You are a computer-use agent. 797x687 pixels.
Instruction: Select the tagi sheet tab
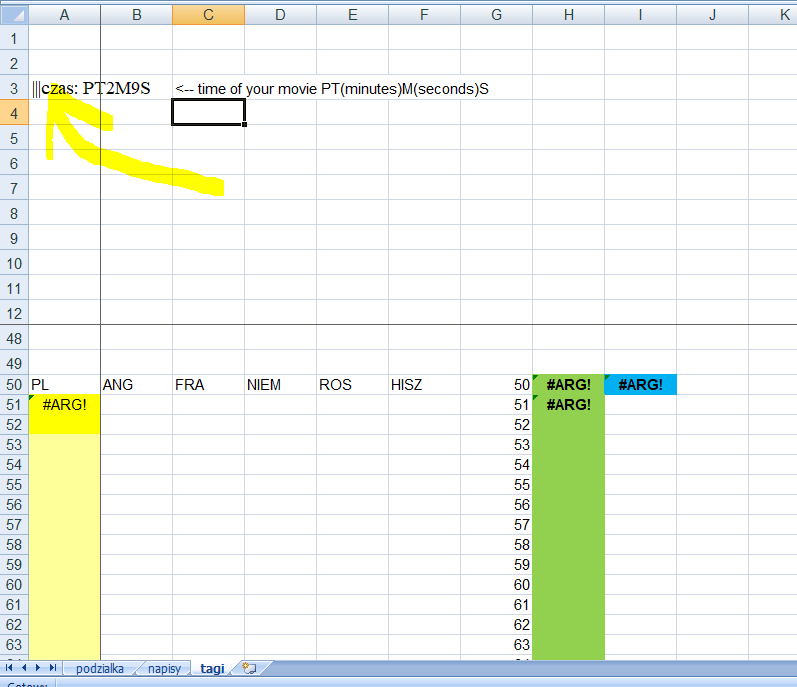coord(211,668)
